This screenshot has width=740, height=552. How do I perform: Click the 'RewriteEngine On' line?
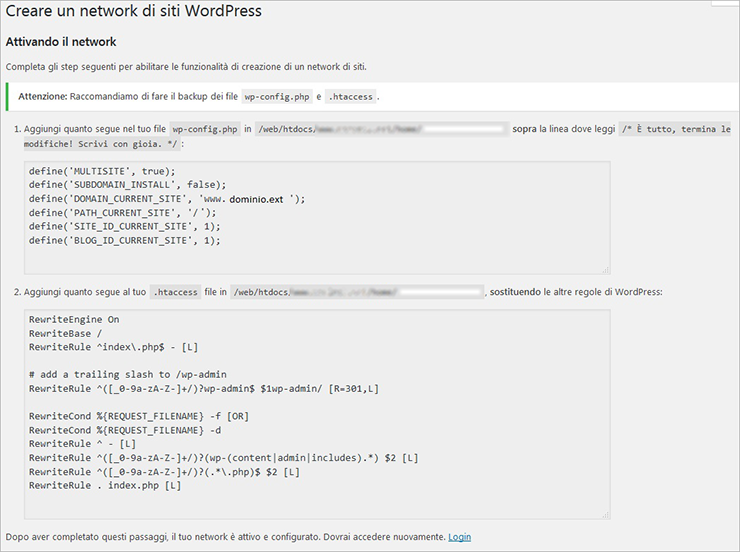[74, 319]
